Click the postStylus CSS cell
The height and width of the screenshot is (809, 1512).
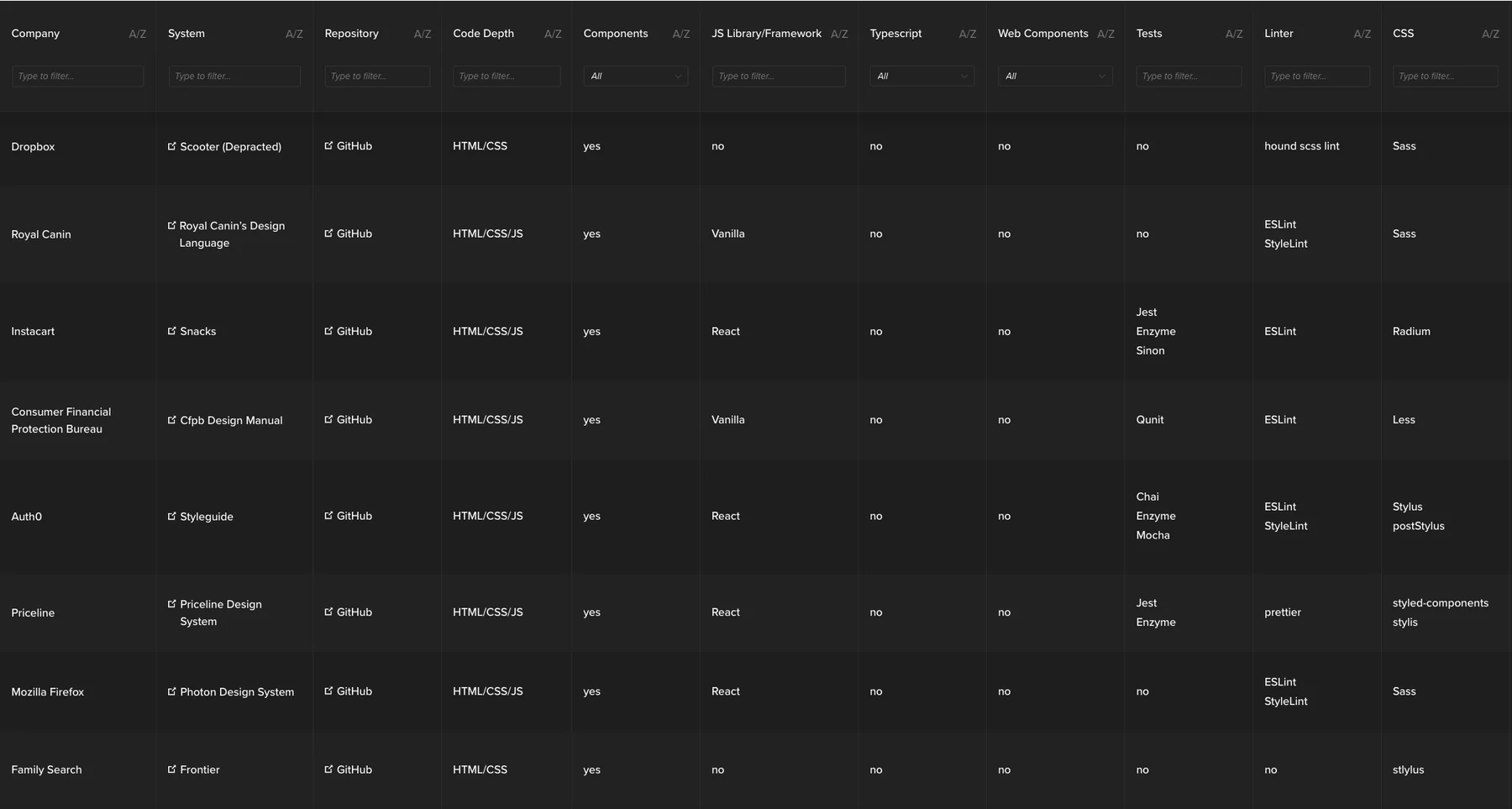(1419, 526)
